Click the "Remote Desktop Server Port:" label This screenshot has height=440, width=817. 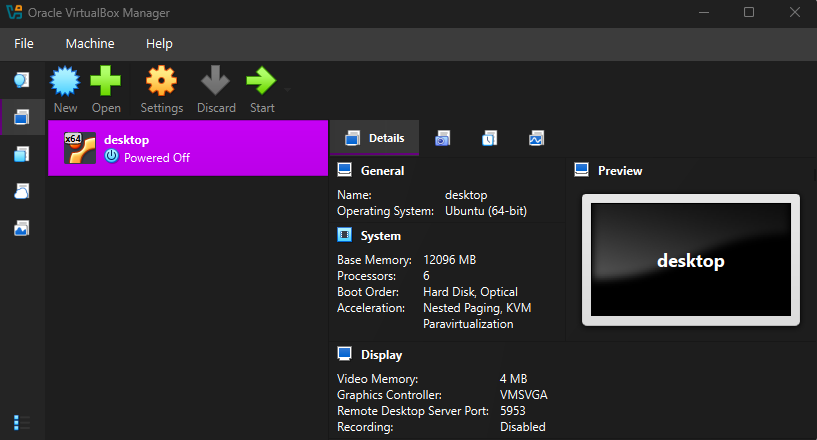413,411
